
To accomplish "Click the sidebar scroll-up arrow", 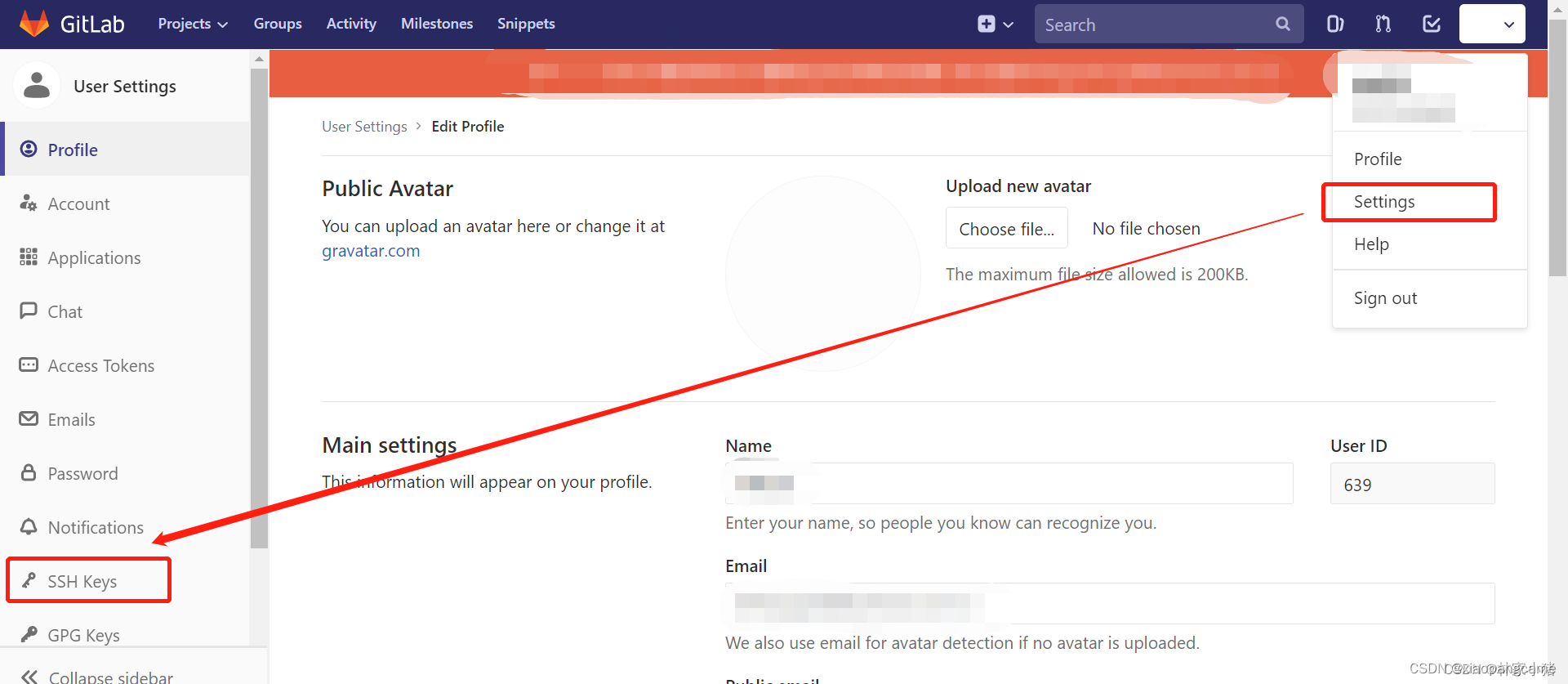I will coord(259,59).
